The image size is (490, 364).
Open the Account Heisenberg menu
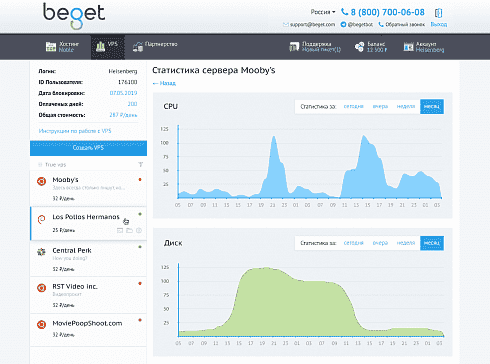tap(424, 47)
